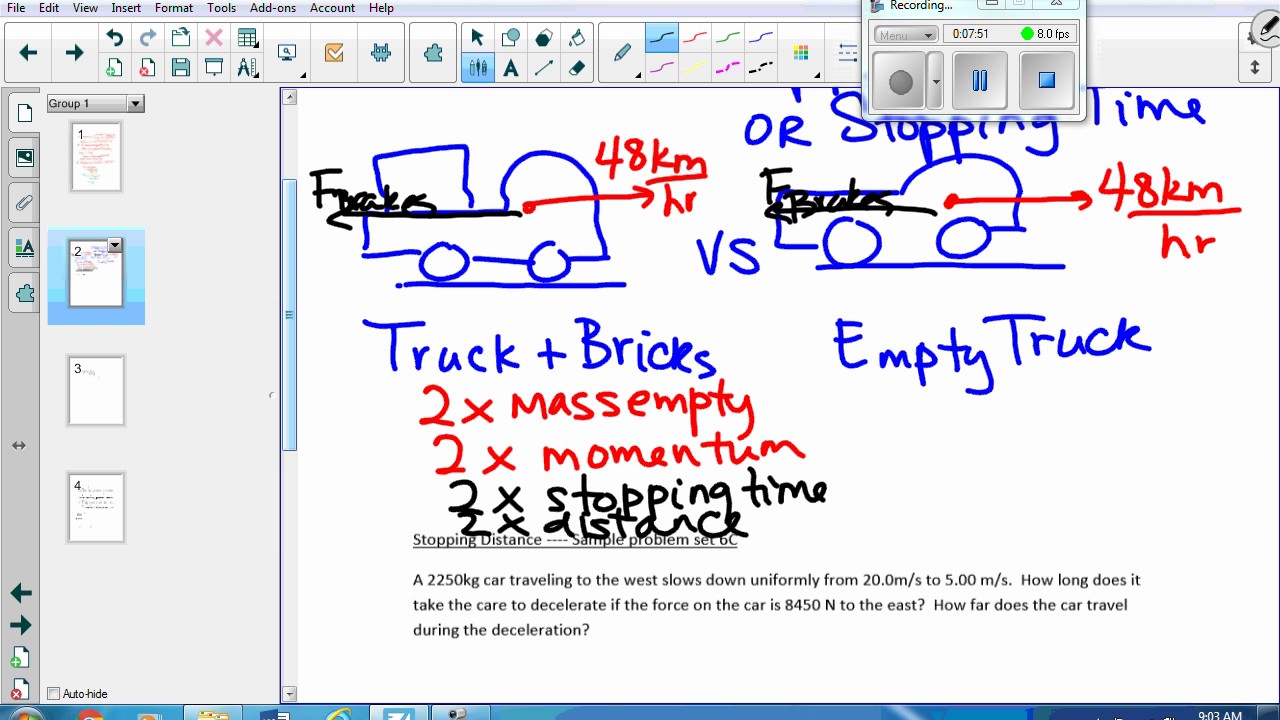The width and height of the screenshot is (1280, 720).
Task: Toggle the Auto-hide checkbox
Action: [54, 694]
